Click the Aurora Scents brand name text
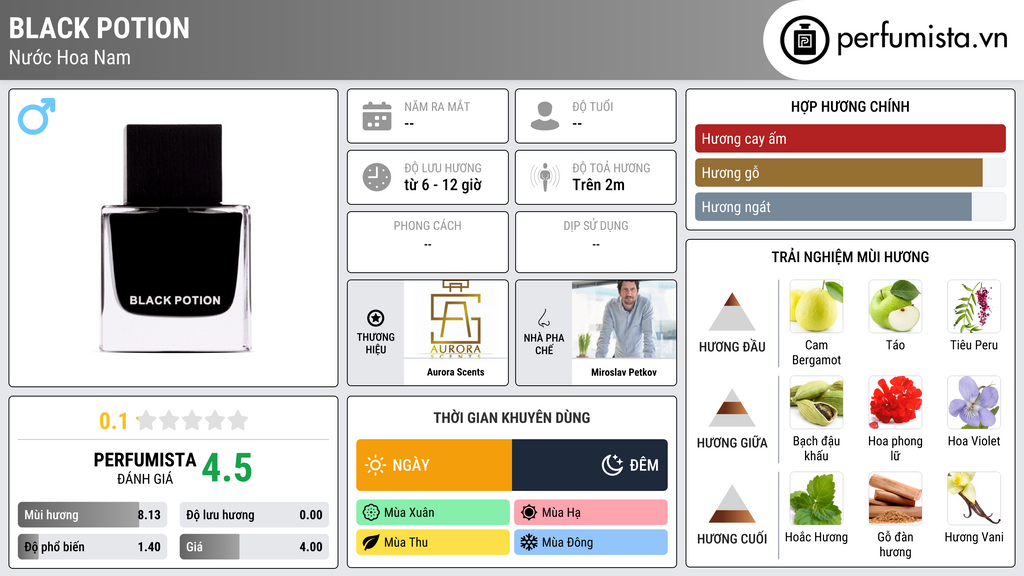Image resolution: width=1024 pixels, height=576 pixels. click(x=456, y=372)
